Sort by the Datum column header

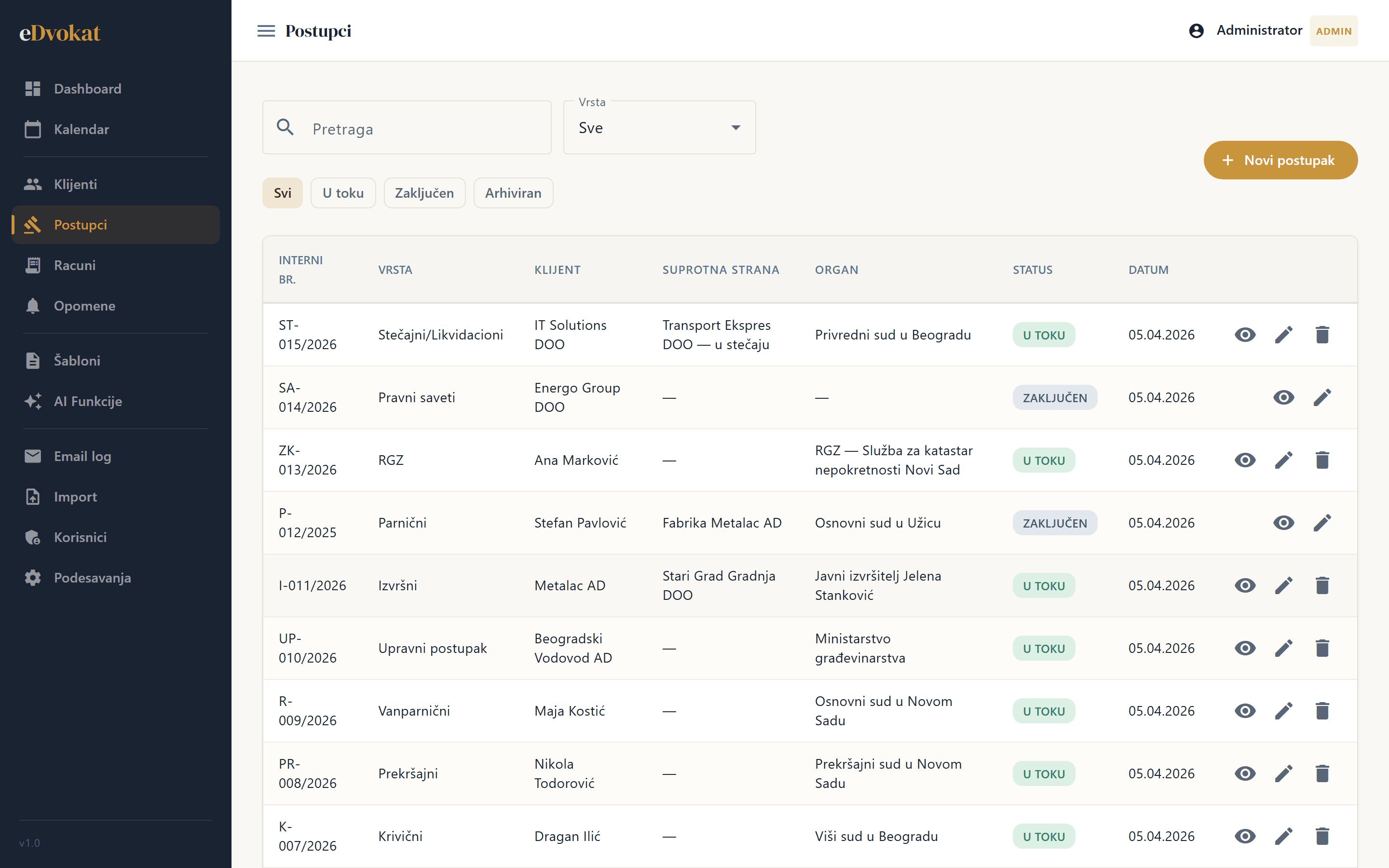point(1148,270)
